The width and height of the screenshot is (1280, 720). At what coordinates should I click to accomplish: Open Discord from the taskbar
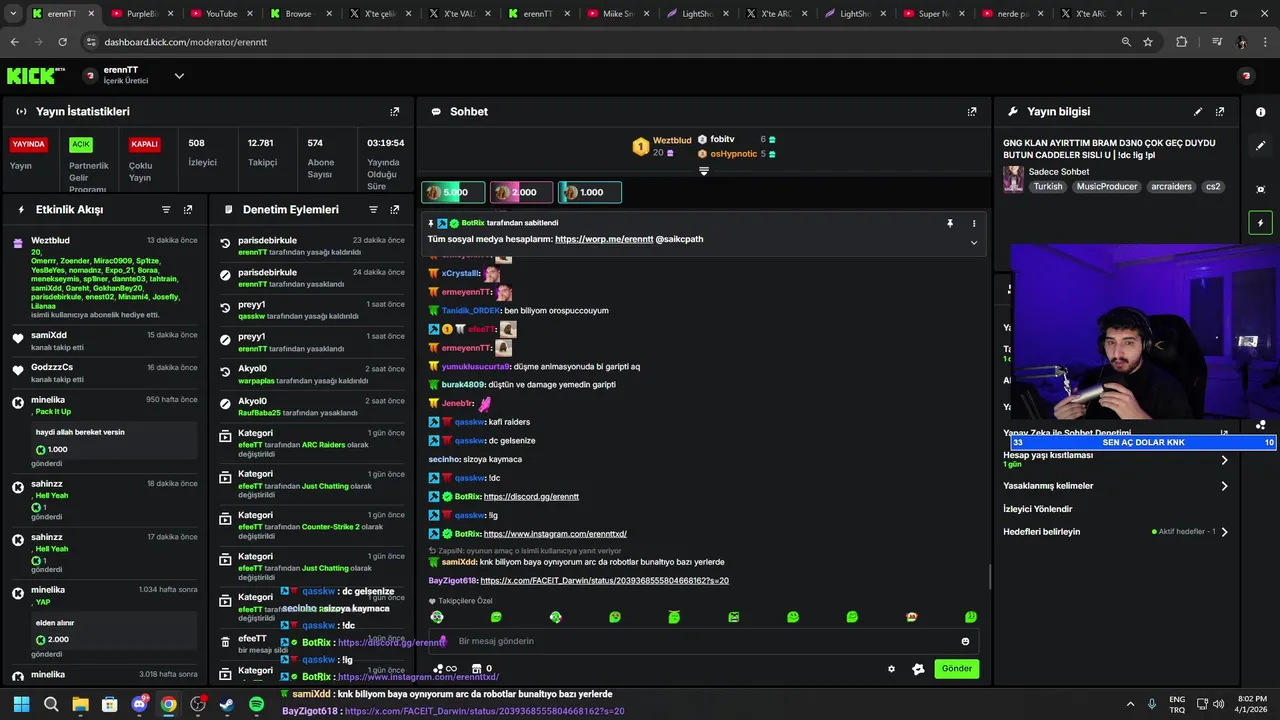click(139, 704)
